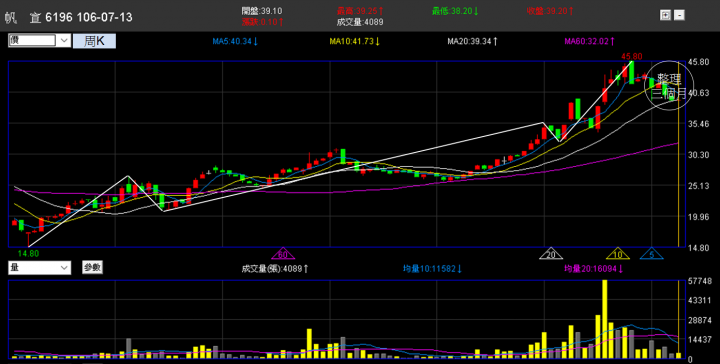Click the blue 5 MA triangle marker
The image size is (720, 364).
pos(652,254)
